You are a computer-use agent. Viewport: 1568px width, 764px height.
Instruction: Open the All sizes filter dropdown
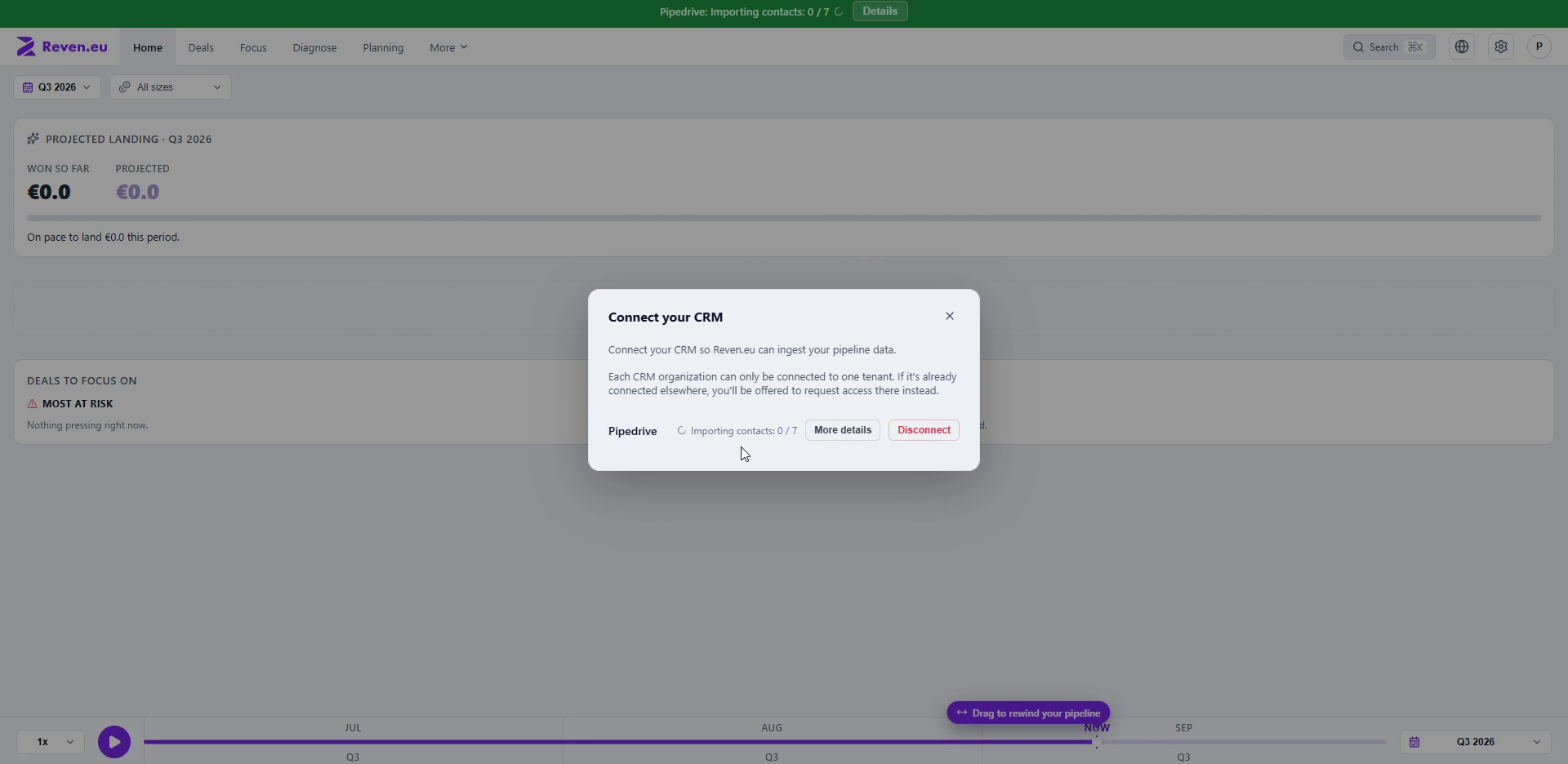(171, 87)
